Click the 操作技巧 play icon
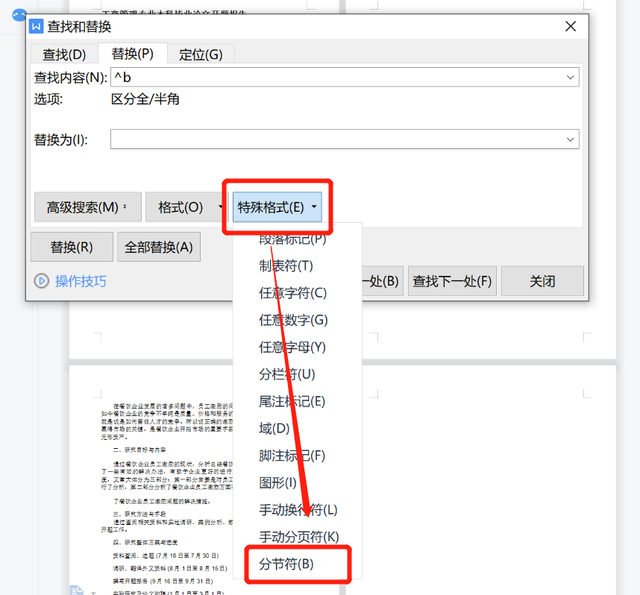 pos(41,281)
